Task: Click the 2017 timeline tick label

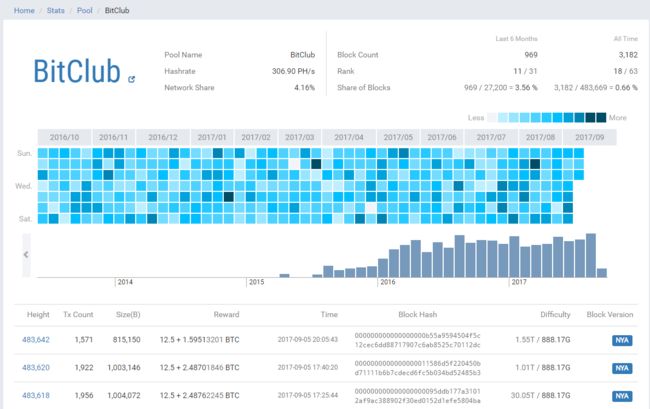Action: click(x=519, y=282)
